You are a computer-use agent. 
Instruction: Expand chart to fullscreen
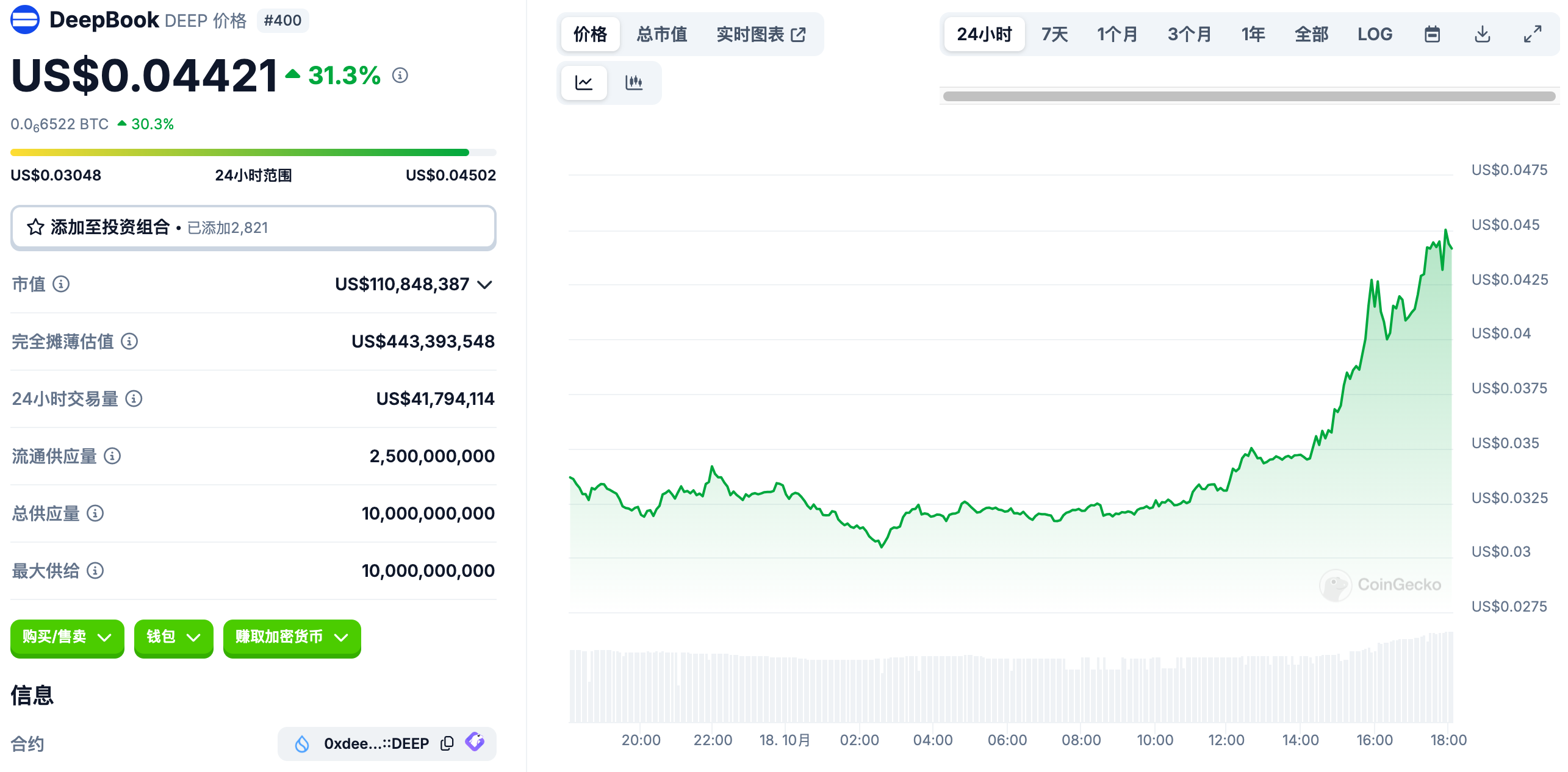coord(1532,34)
